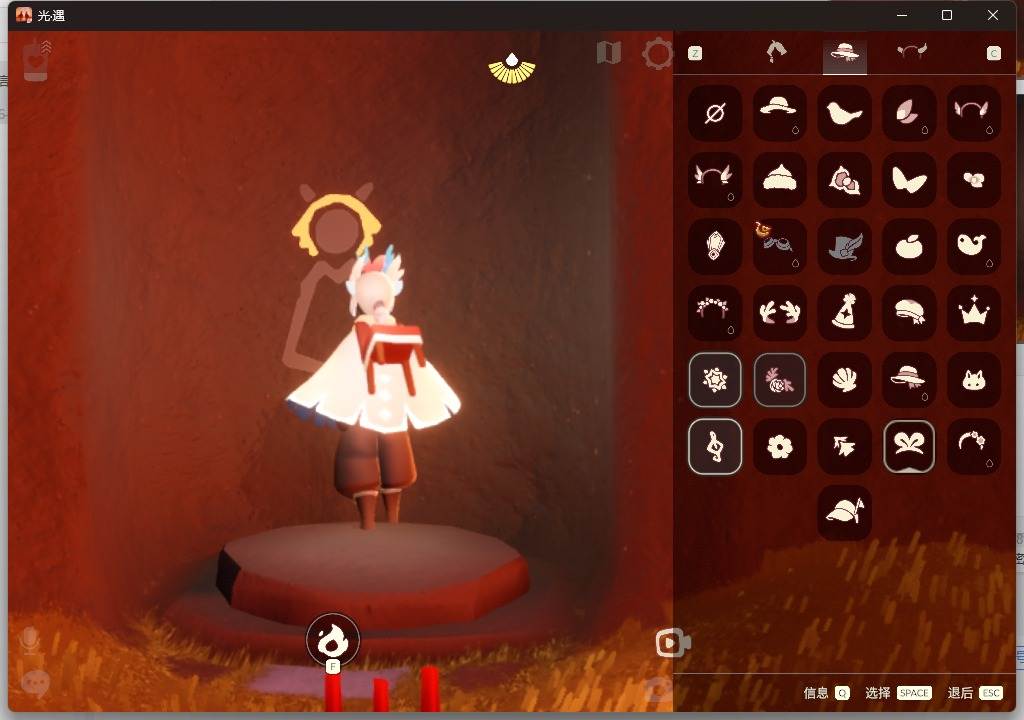This screenshot has height=720, width=1024.
Task: Pick the five-petal flower accessory
Action: point(779,446)
